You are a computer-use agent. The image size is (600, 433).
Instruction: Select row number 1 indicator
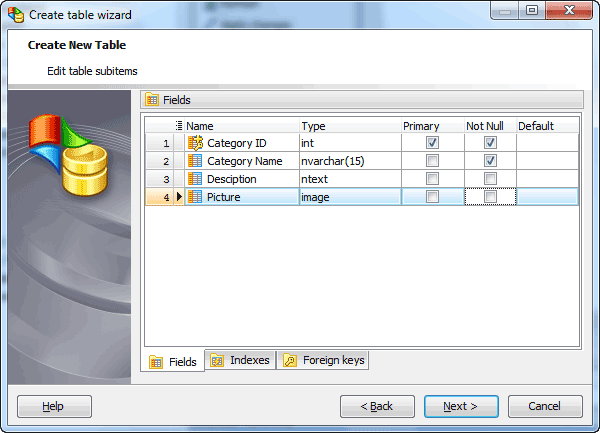160,143
